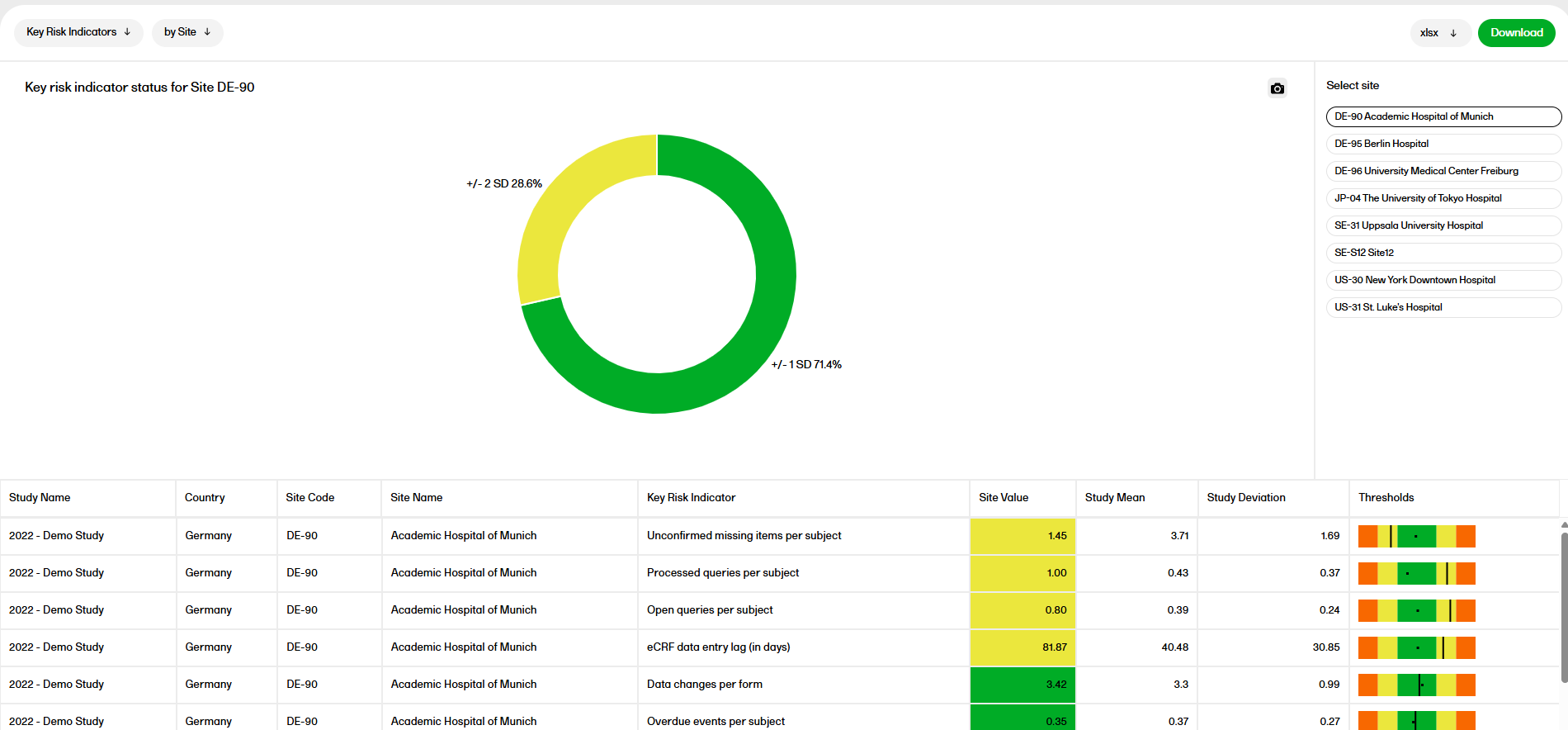This screenshot has height=730, width=1568.
Task: Click threshold bar for Unconfirmed missing items
Action: coord(1416,536)
